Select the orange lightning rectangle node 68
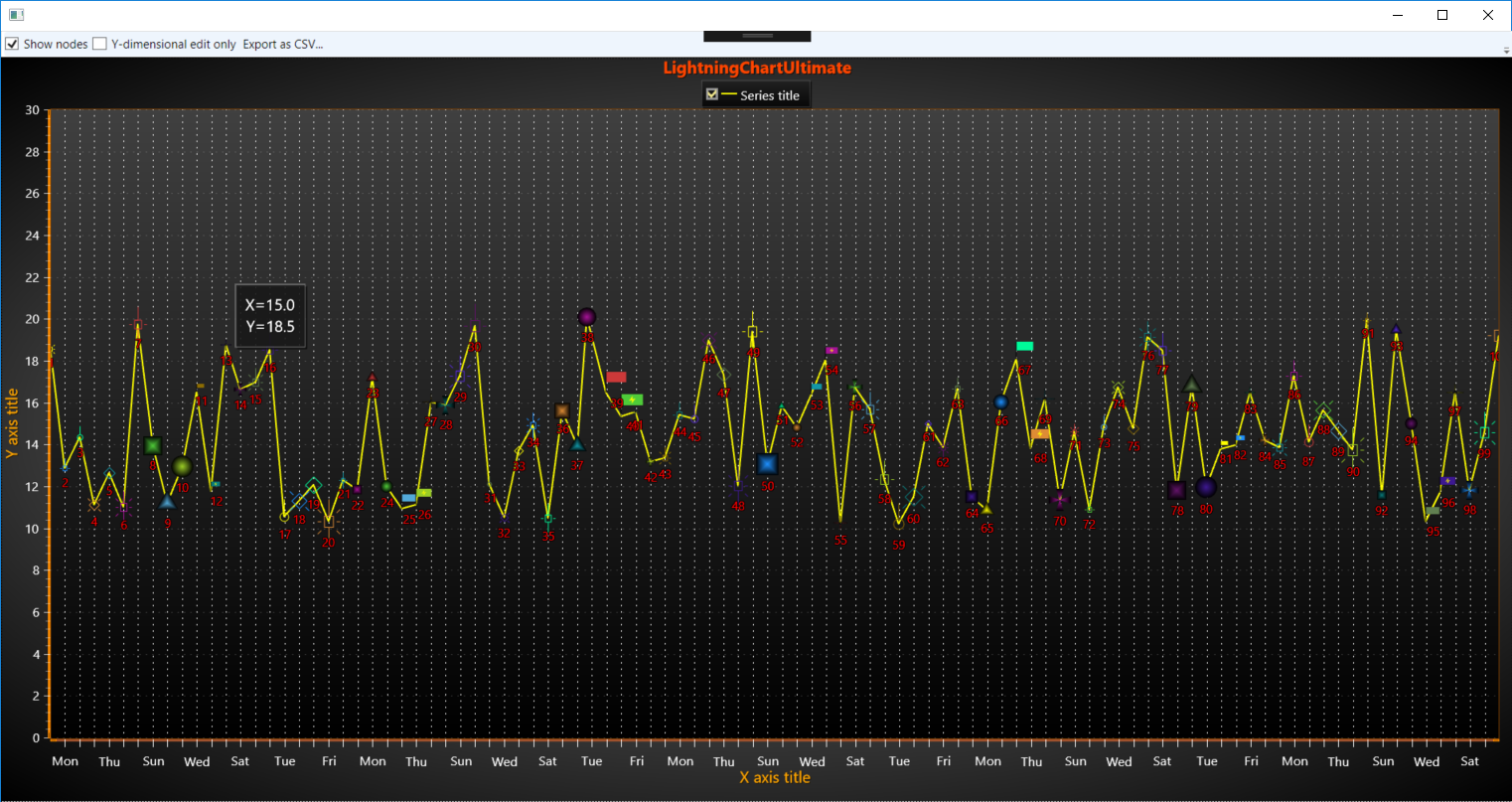This screenshot has width=1512, height=802. pyautogui.click(x=1040, y=434)
